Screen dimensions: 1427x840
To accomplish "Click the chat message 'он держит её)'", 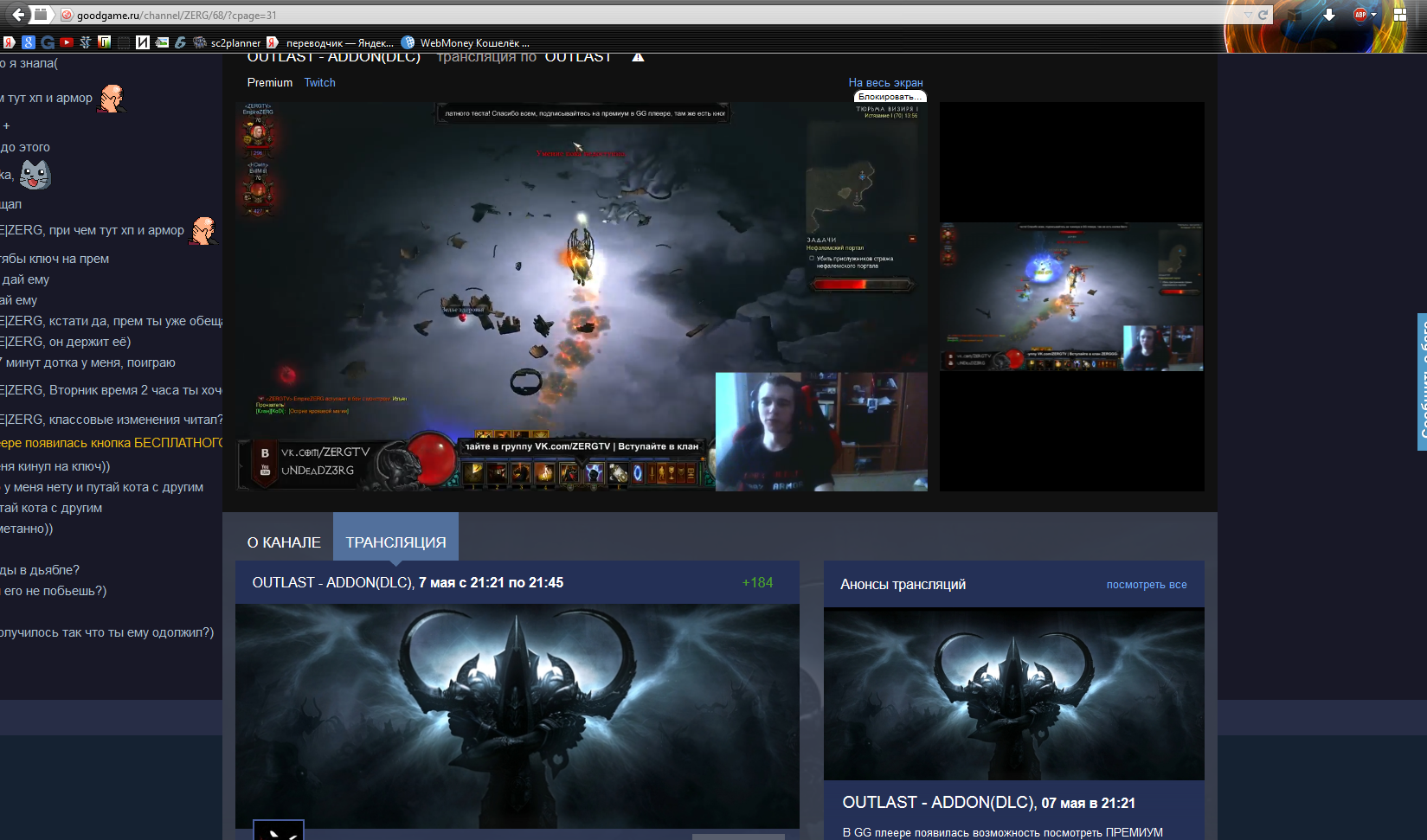I will point(66,342).
